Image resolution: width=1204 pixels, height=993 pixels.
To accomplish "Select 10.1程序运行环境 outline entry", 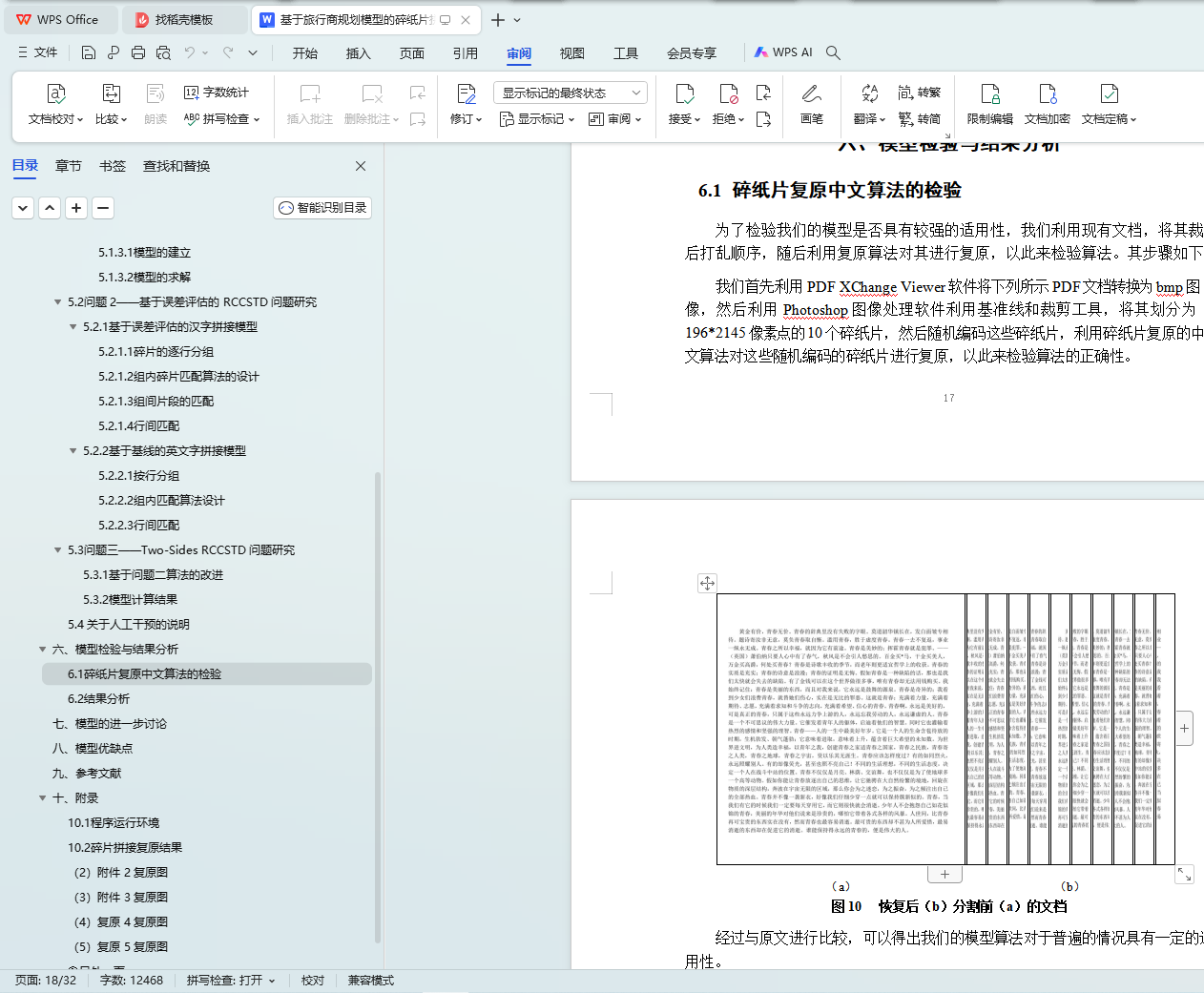I will [114, 823].
